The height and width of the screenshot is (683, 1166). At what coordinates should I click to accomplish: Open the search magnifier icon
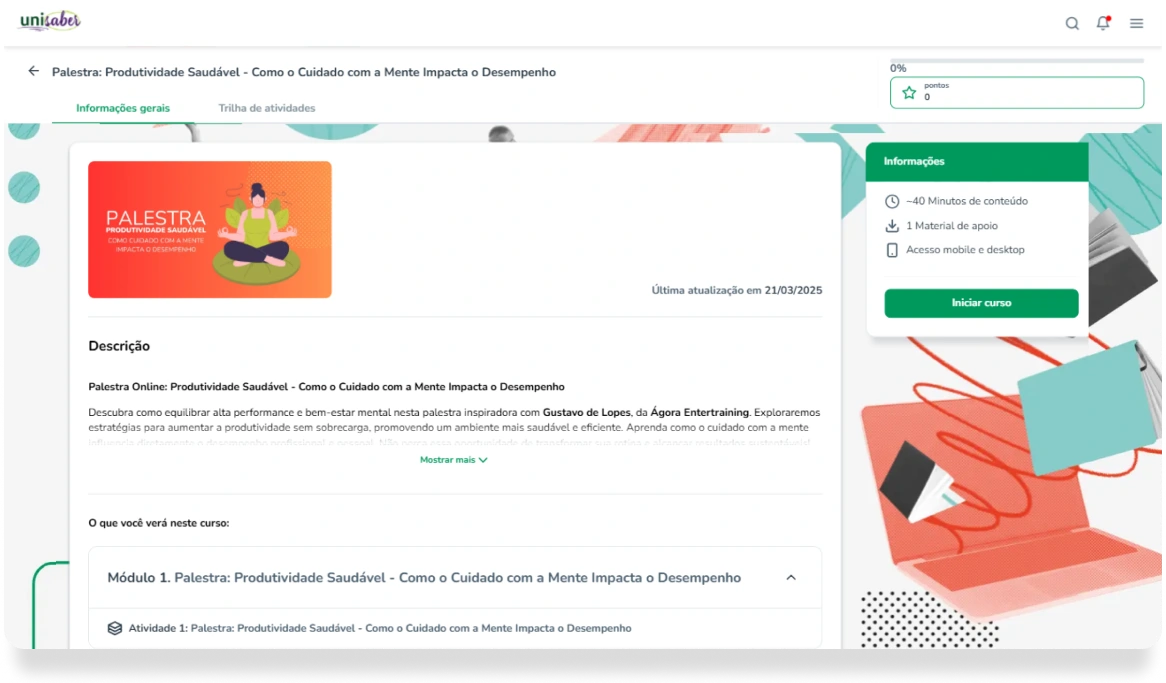click(1072, 23)
